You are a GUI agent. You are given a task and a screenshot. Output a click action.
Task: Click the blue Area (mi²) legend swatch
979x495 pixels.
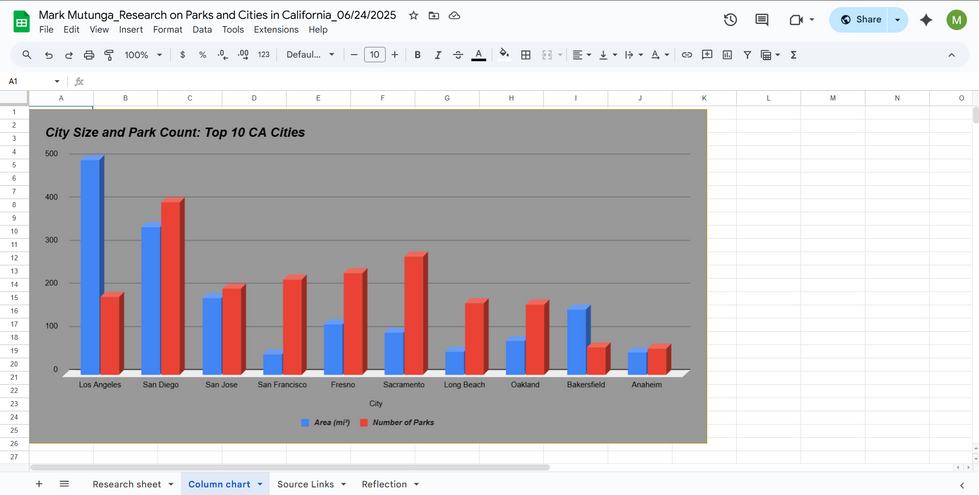point(305,423)
